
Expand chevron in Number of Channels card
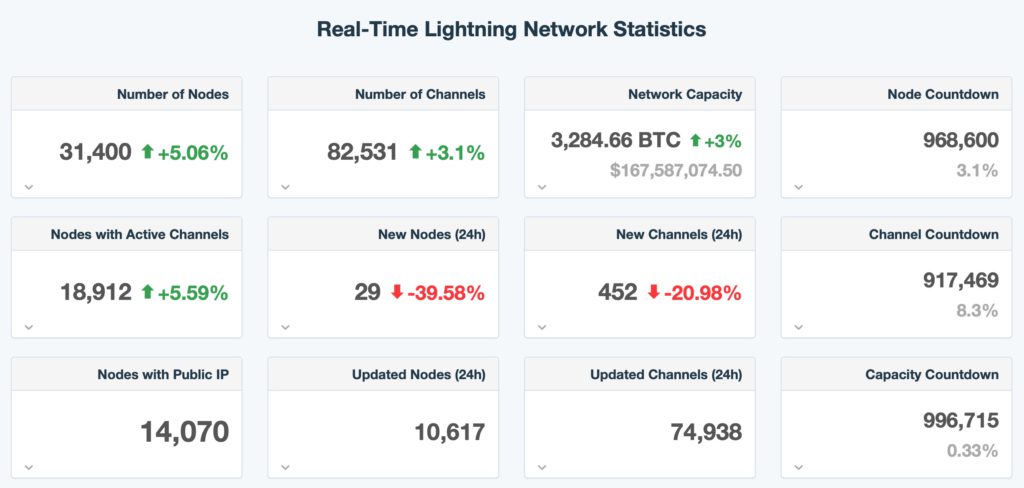click(285, 187)
